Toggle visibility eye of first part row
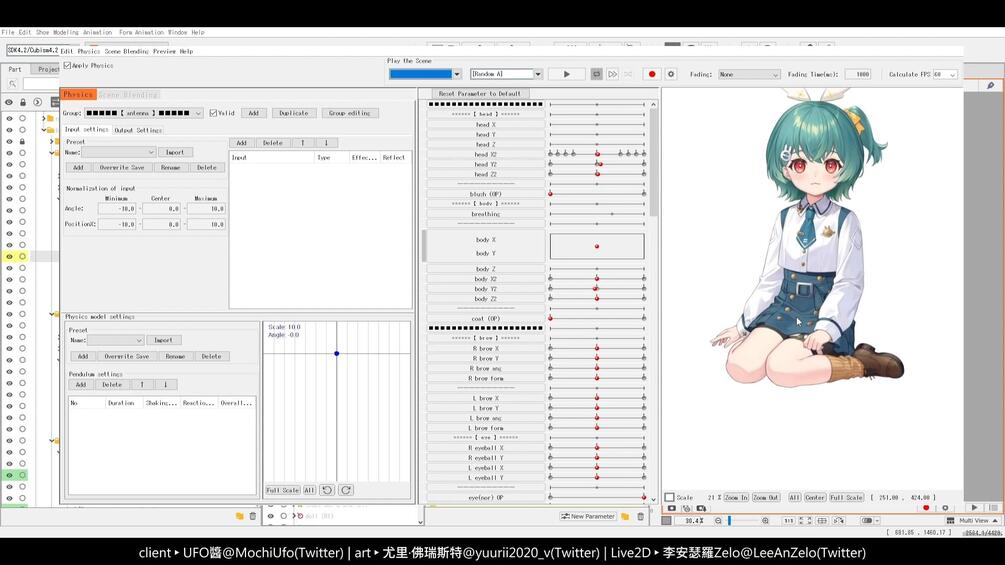The image size is (1005, 565). pyautogui.click(x=9, y=119)
